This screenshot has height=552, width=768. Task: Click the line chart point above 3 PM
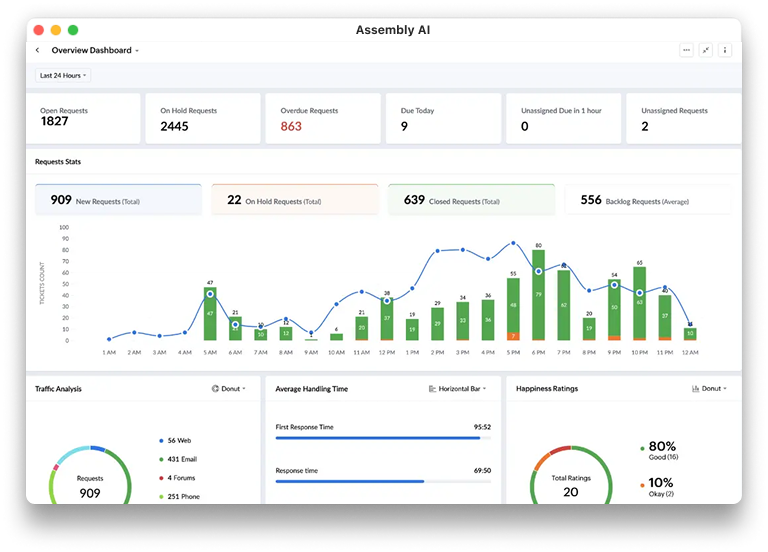coord(462,250)
